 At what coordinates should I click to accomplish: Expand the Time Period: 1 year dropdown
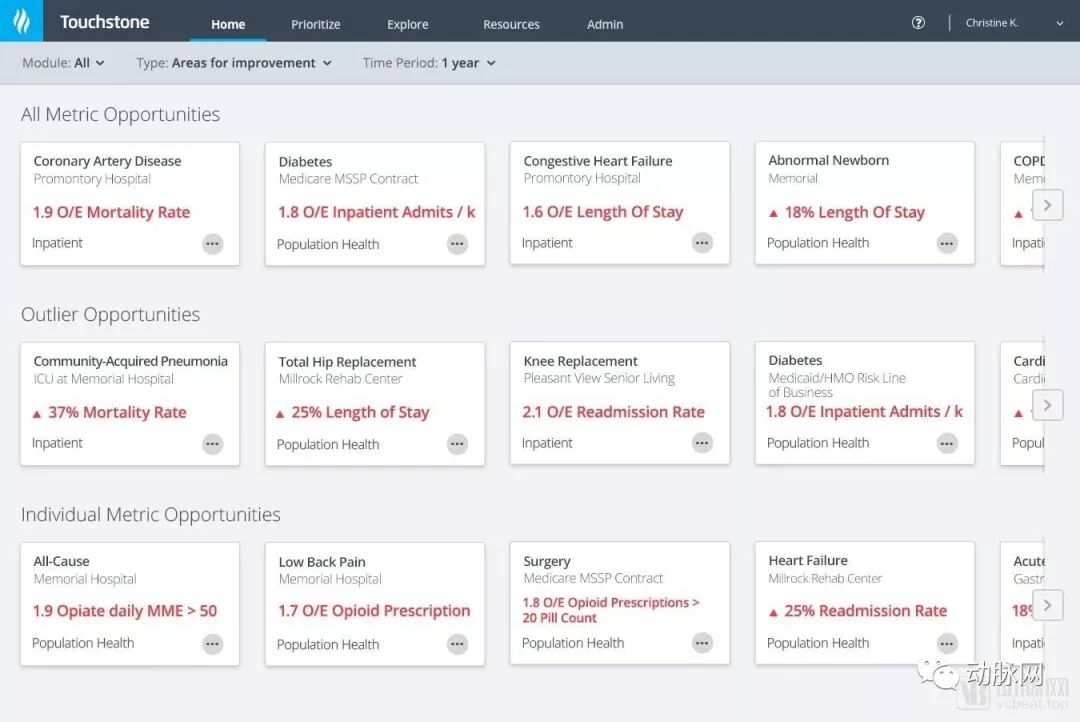(x=429, y=63)
